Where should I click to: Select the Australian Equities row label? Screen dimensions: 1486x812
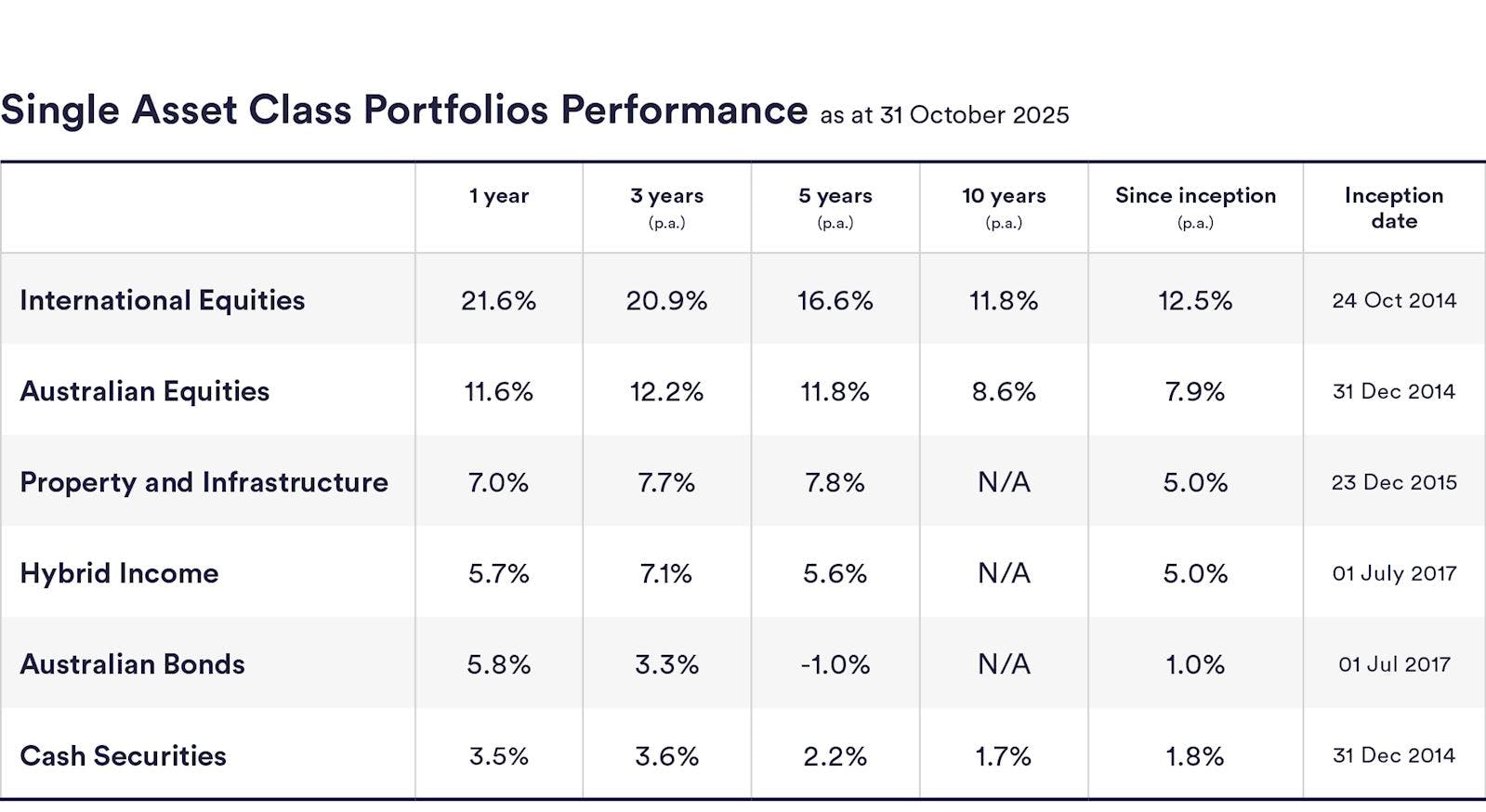pyautogui.click(x=144, y=391)
